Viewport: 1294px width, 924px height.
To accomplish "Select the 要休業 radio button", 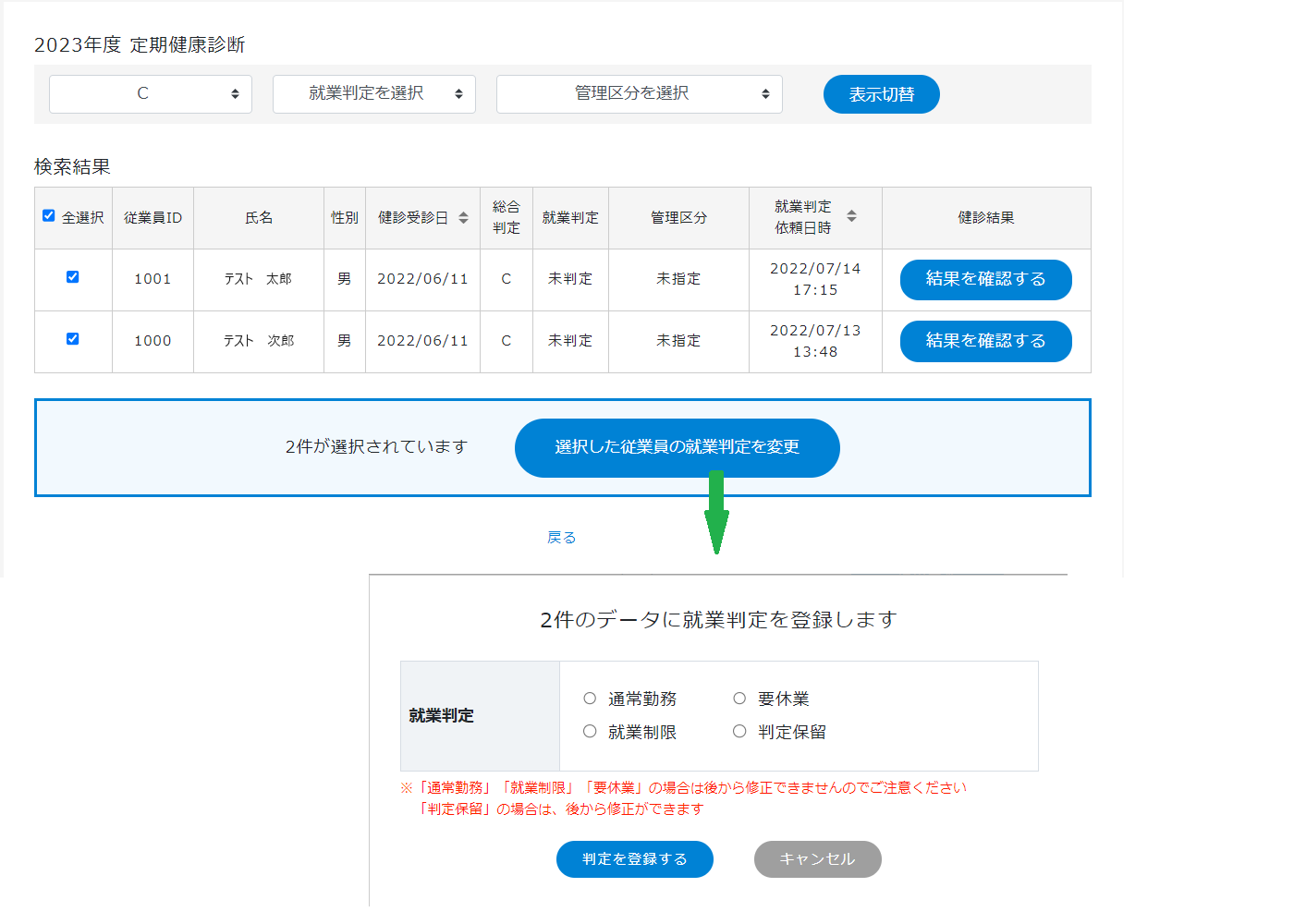I will click(x=739, y=699).
